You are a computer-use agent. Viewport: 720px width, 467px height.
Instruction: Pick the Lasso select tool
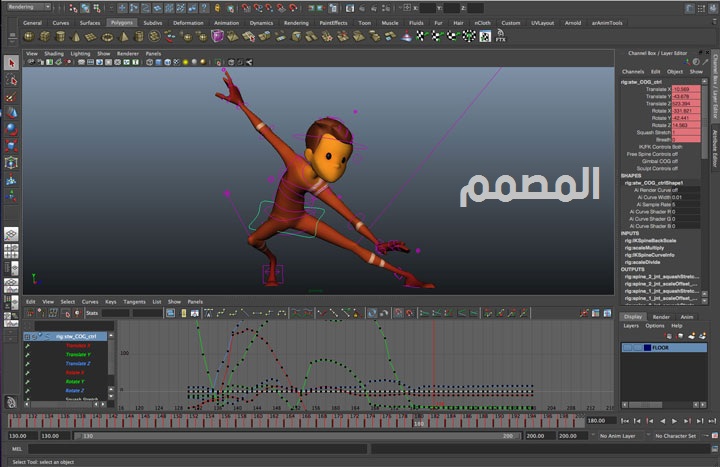(11, 80)
